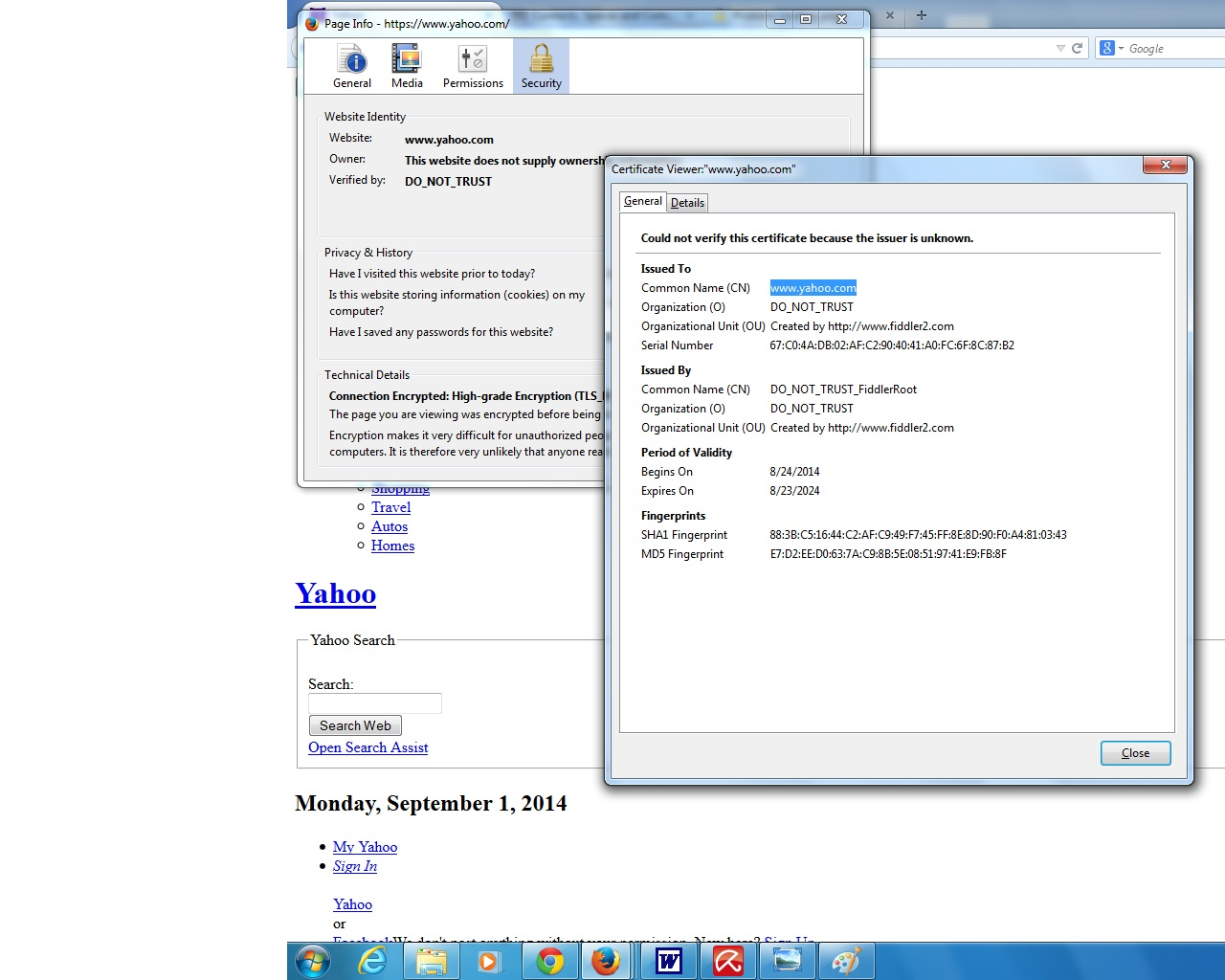The height and width of the screenshot is (980, 1225).
Task: Click the Search Web button
Action: [355, 725]
